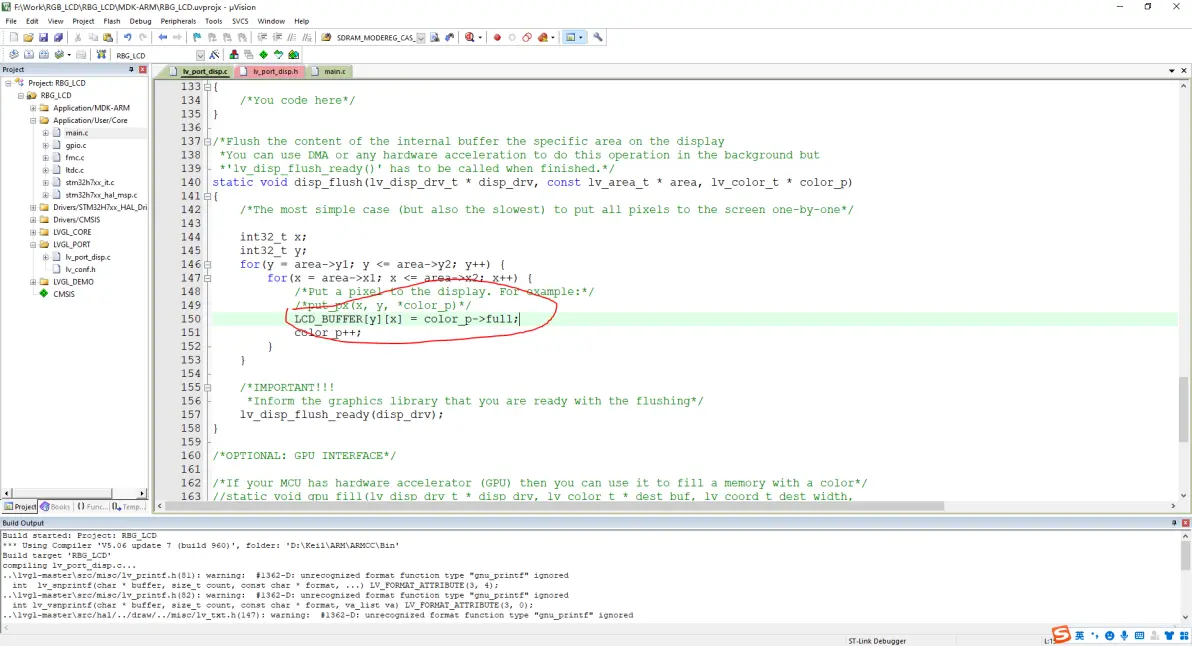Collapse code fold at line 146
Screen dimensions: 1192x646
208,264
